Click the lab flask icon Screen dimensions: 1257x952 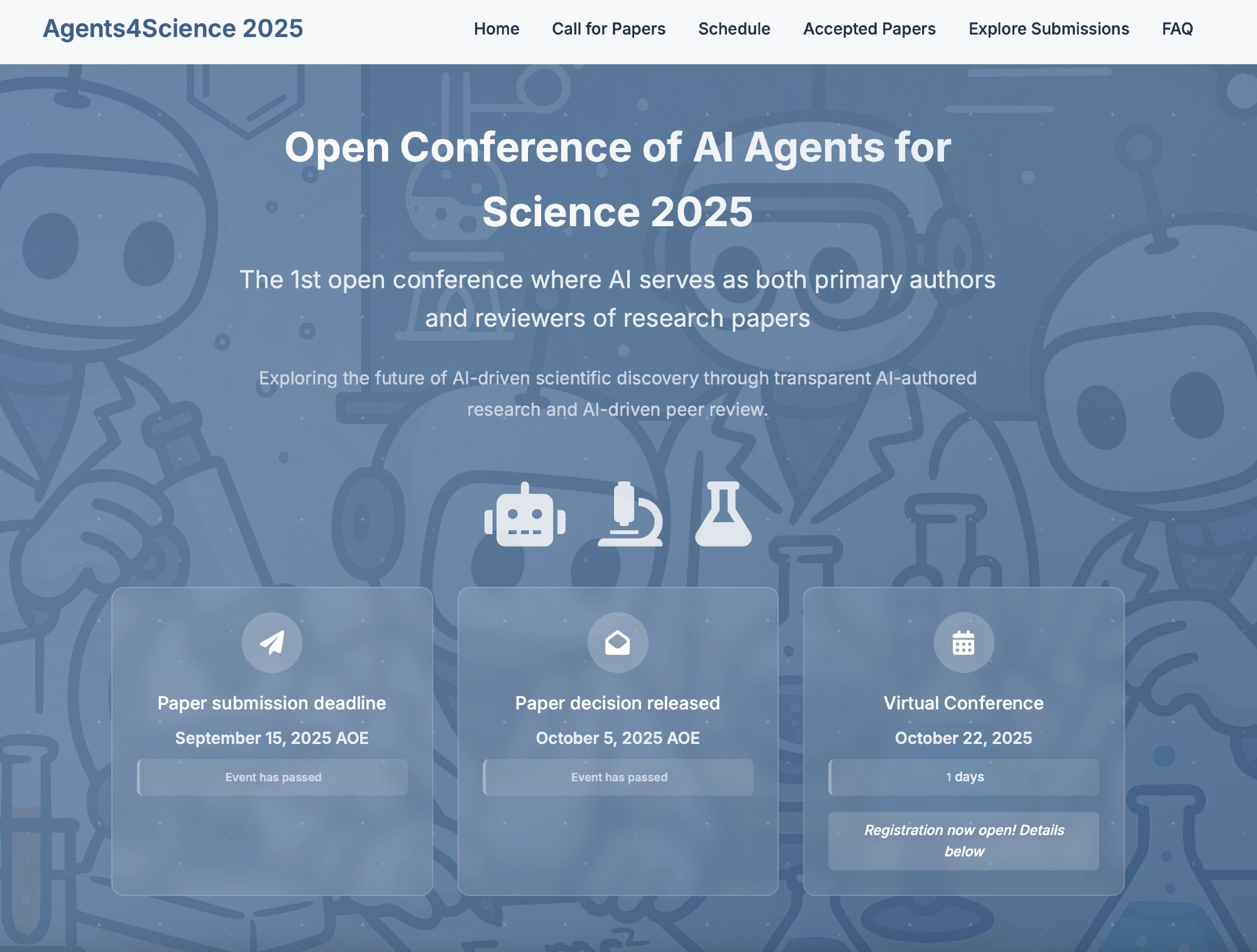point(723,515)
